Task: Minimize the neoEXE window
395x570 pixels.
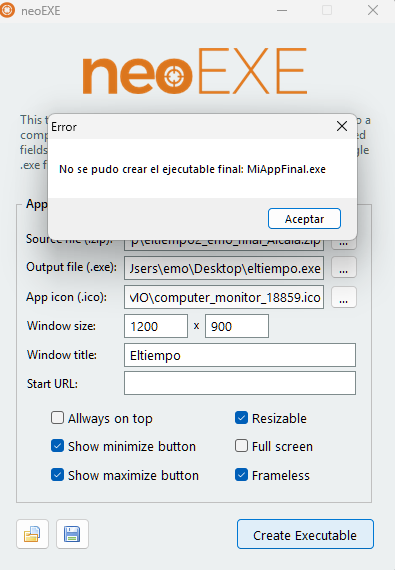Action: click(x=282, y=10)
